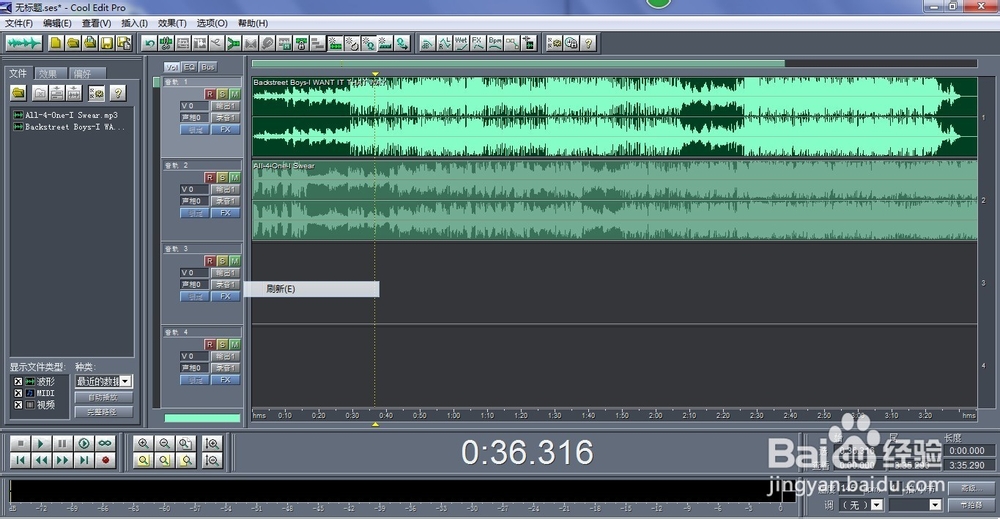Image resolution: width=1000 pixels, height=519 pixels.
Task: Switch to waveform edit view icon
Action: tap(24, 43)
